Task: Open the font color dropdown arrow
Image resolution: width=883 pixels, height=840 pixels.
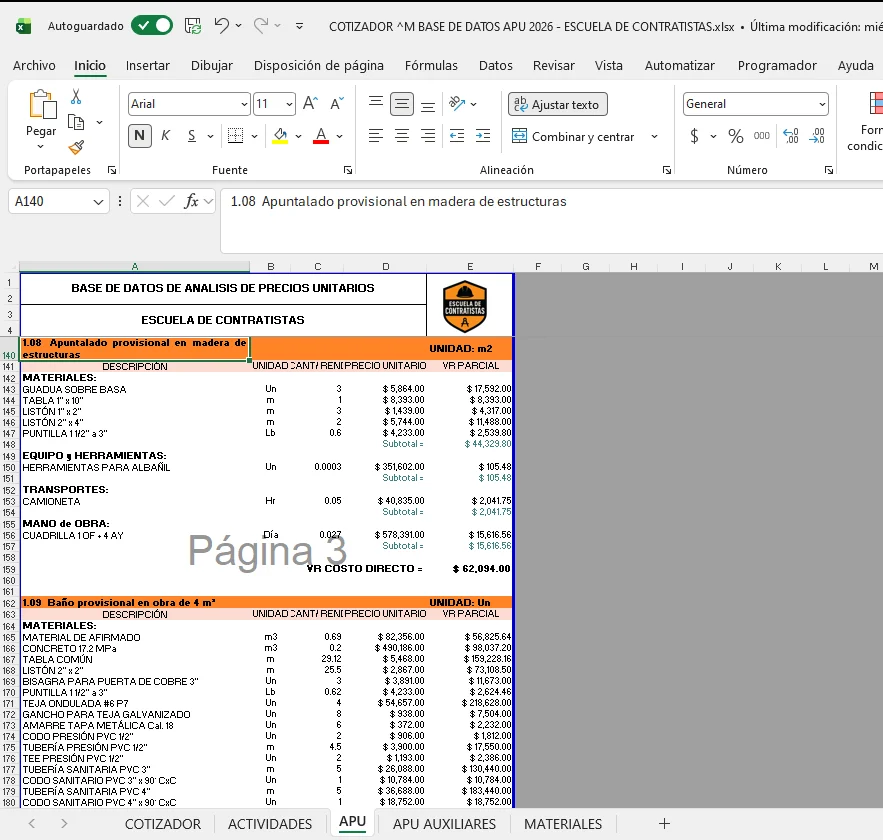Action: click(340, 136)
